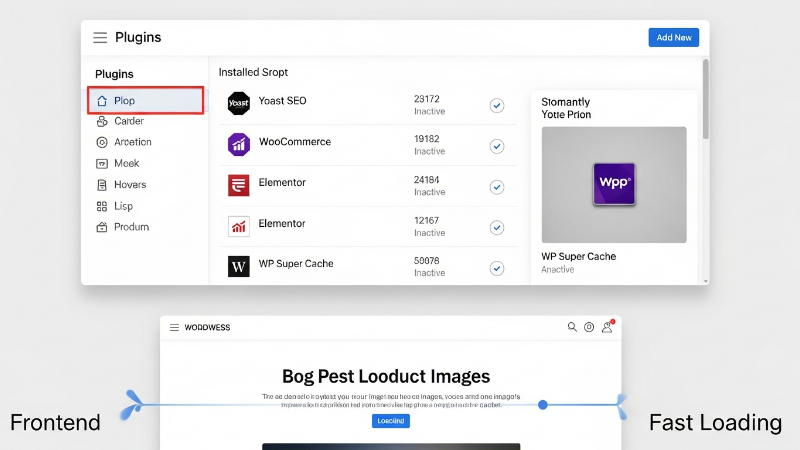This screenshot has height=450, width=800.
Task: Click the 19182 value for WooCommerce
Action: [427, 139]
